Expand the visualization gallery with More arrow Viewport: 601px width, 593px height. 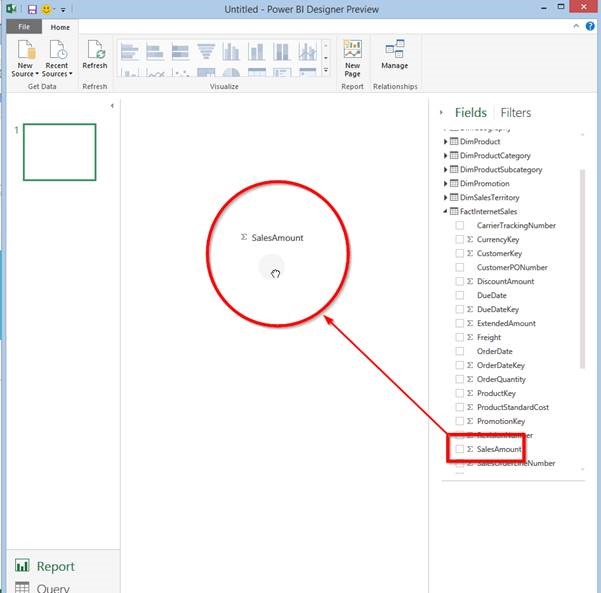pos(325,70)
